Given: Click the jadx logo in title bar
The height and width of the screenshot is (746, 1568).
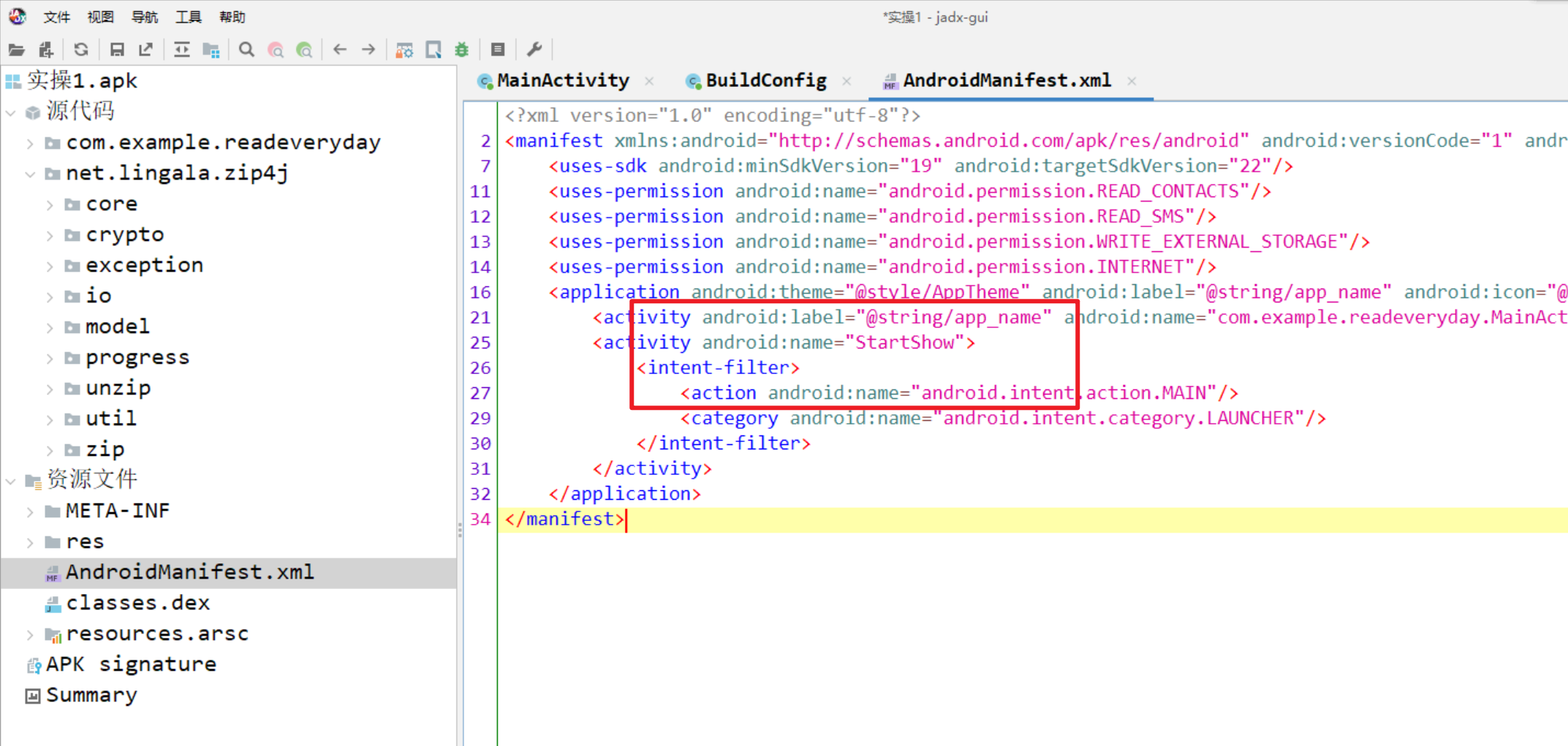Looking at the screenshot, I should click(x=17, y=16).
